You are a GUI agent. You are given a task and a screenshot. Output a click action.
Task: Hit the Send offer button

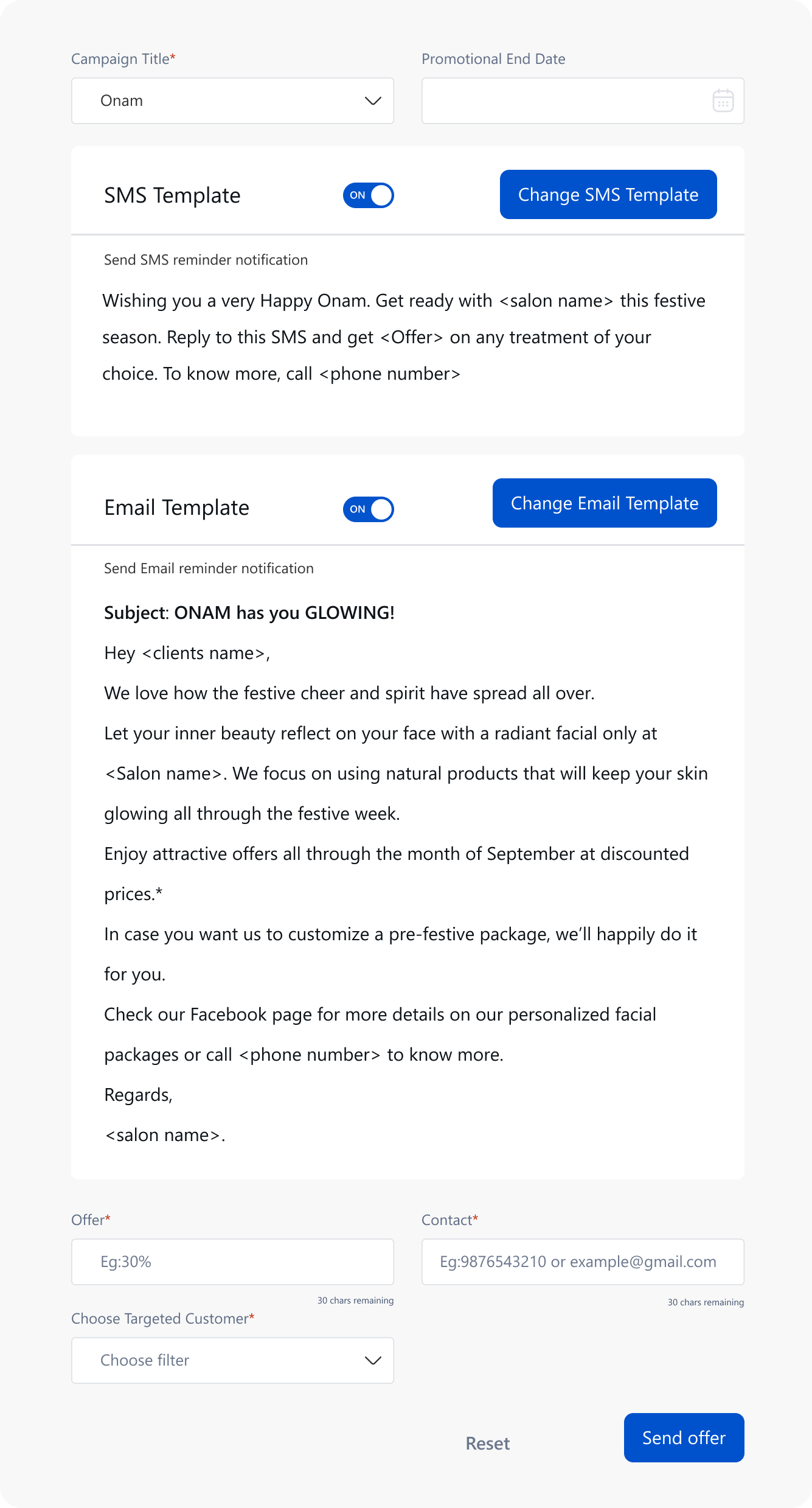(684, 1437)
